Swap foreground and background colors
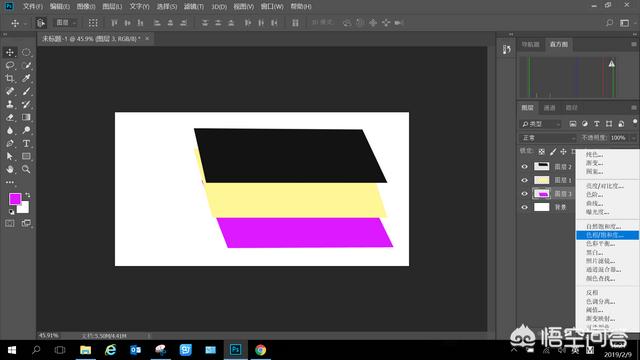The width and height of the screenshot is (640, 360). [28, 195]
